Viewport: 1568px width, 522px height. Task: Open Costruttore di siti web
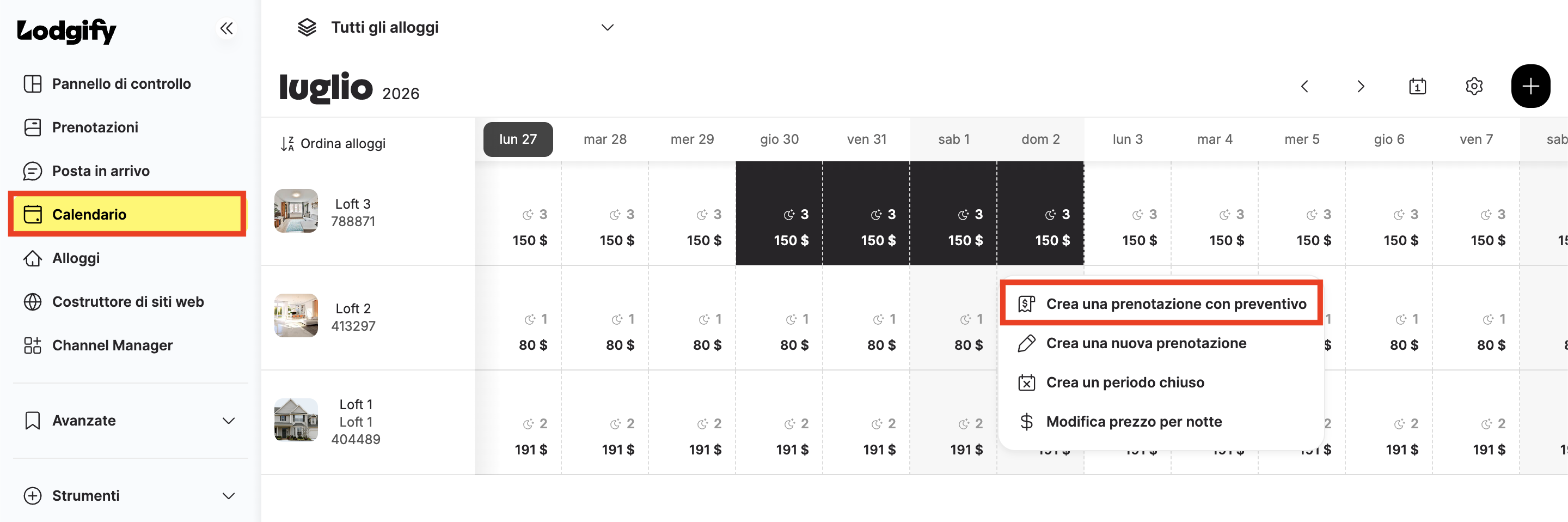128,301
